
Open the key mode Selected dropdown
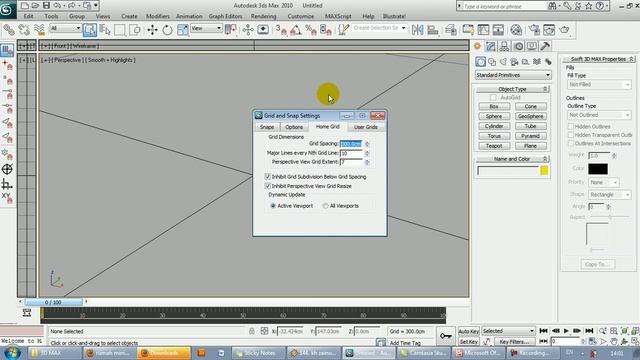508,331
